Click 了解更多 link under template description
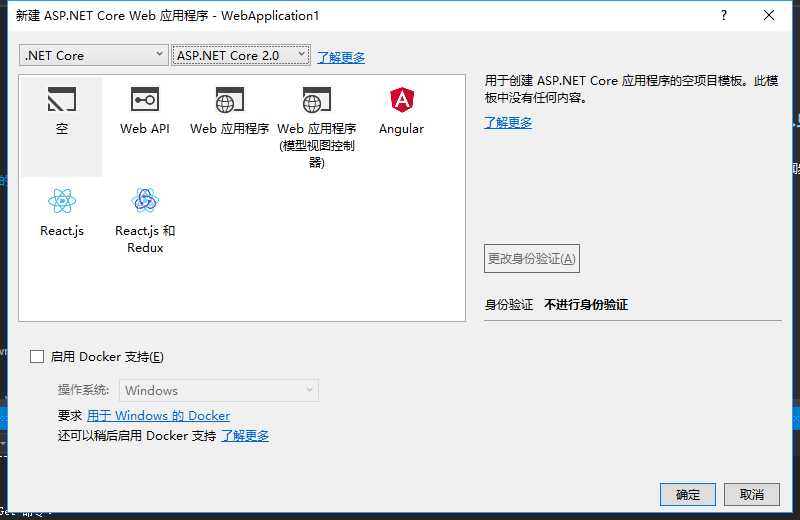Image resolution: width=800 pixels, height=520 pixels. [x=508, y=122]
